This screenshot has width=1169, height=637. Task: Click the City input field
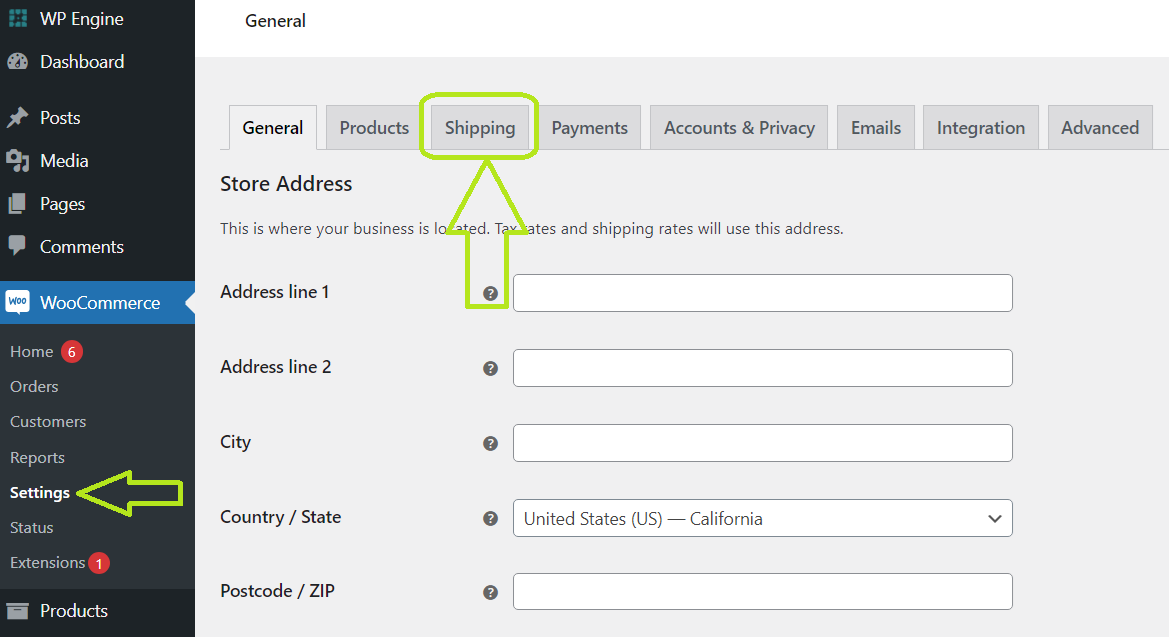coord(762,443)
